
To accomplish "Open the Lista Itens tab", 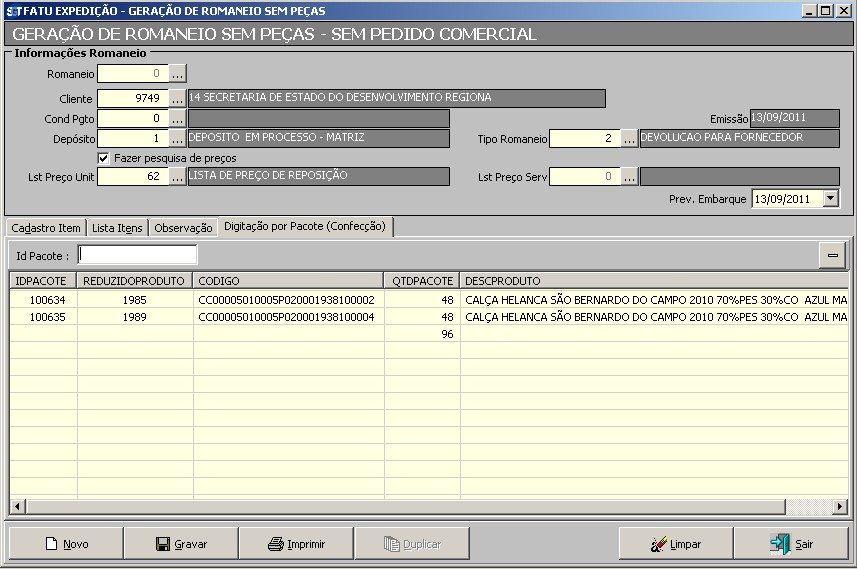I will click(117, 228).
